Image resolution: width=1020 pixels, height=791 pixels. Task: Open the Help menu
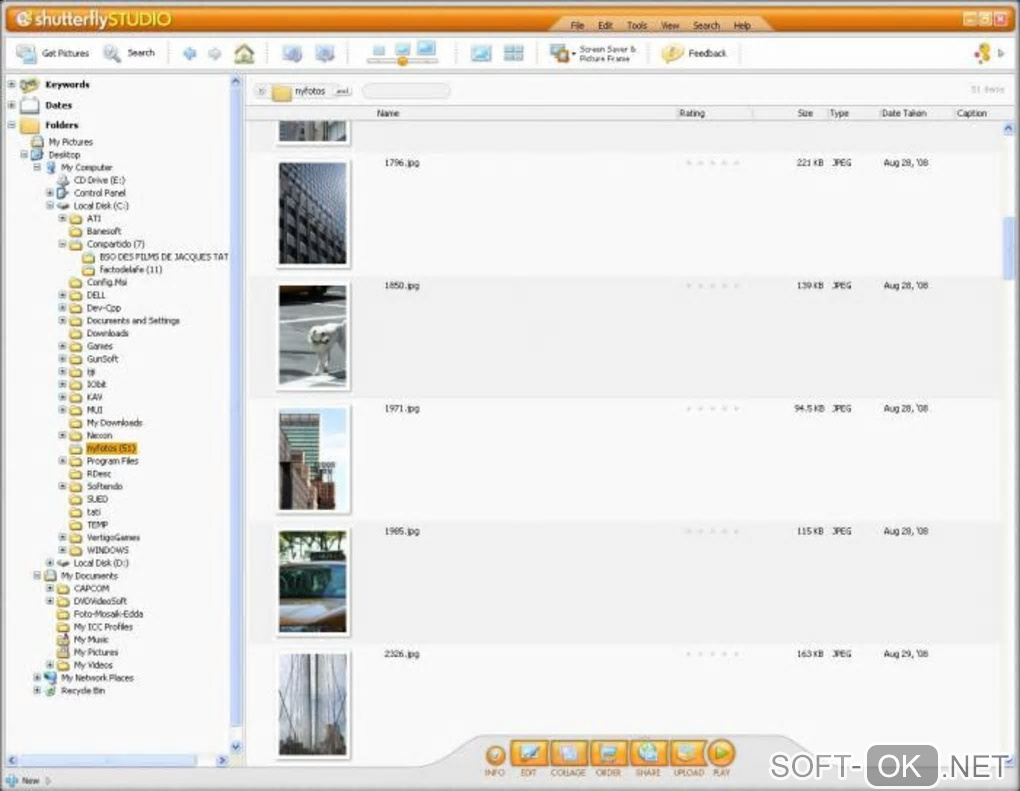click(x=742, y=25)
